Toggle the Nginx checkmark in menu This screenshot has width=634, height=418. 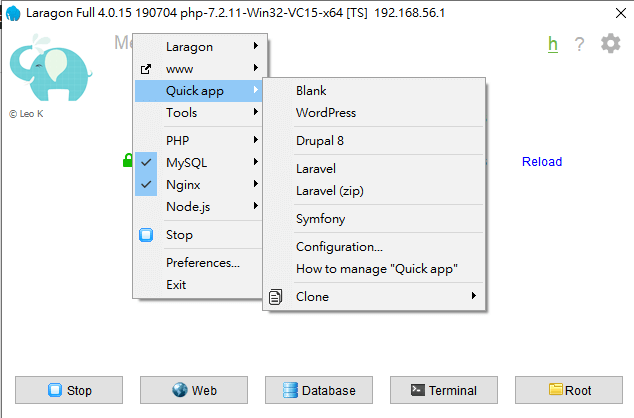(146, 184)
